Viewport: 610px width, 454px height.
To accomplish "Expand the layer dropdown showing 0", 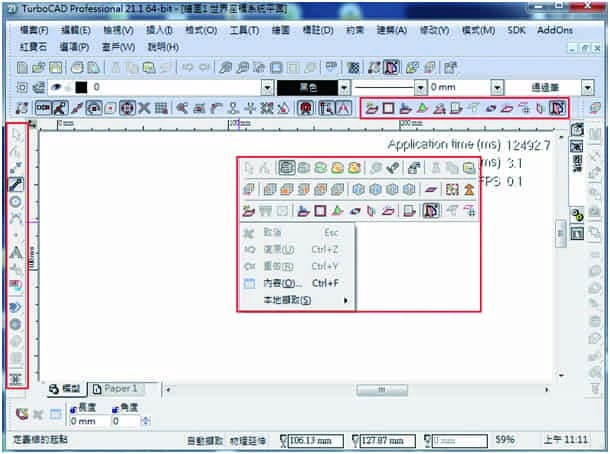I will coord(266,88).
